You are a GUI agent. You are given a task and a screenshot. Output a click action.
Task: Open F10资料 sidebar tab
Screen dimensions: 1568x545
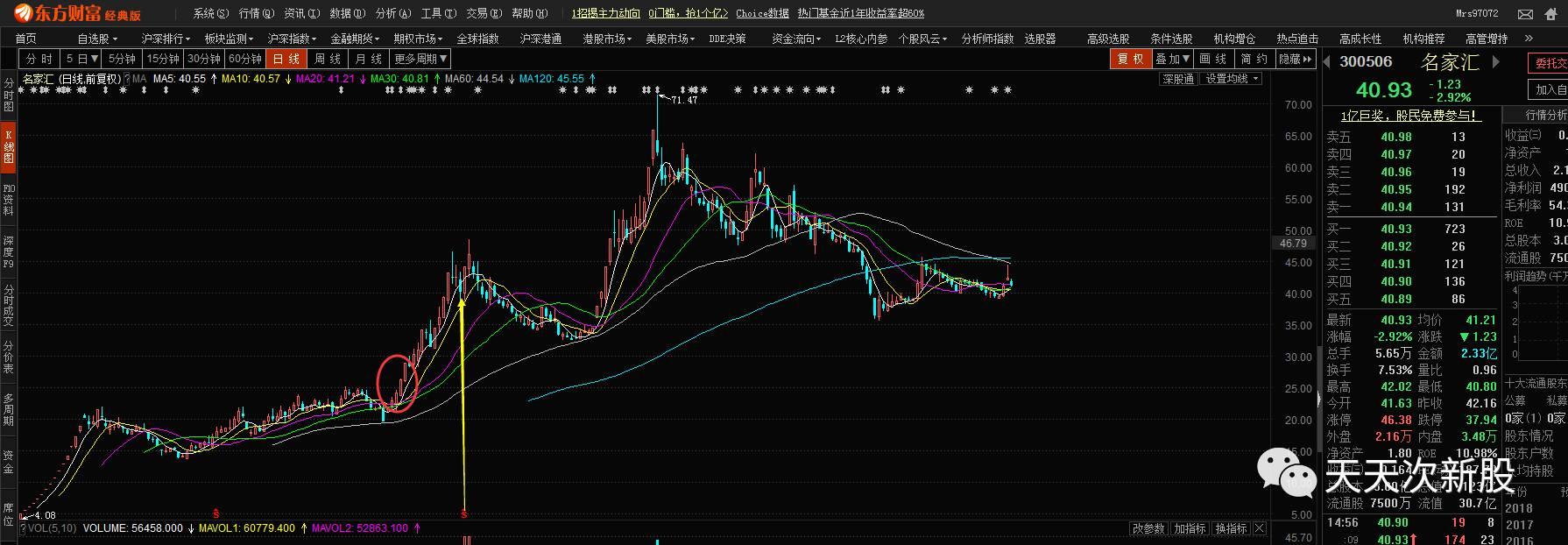[8, 200]
